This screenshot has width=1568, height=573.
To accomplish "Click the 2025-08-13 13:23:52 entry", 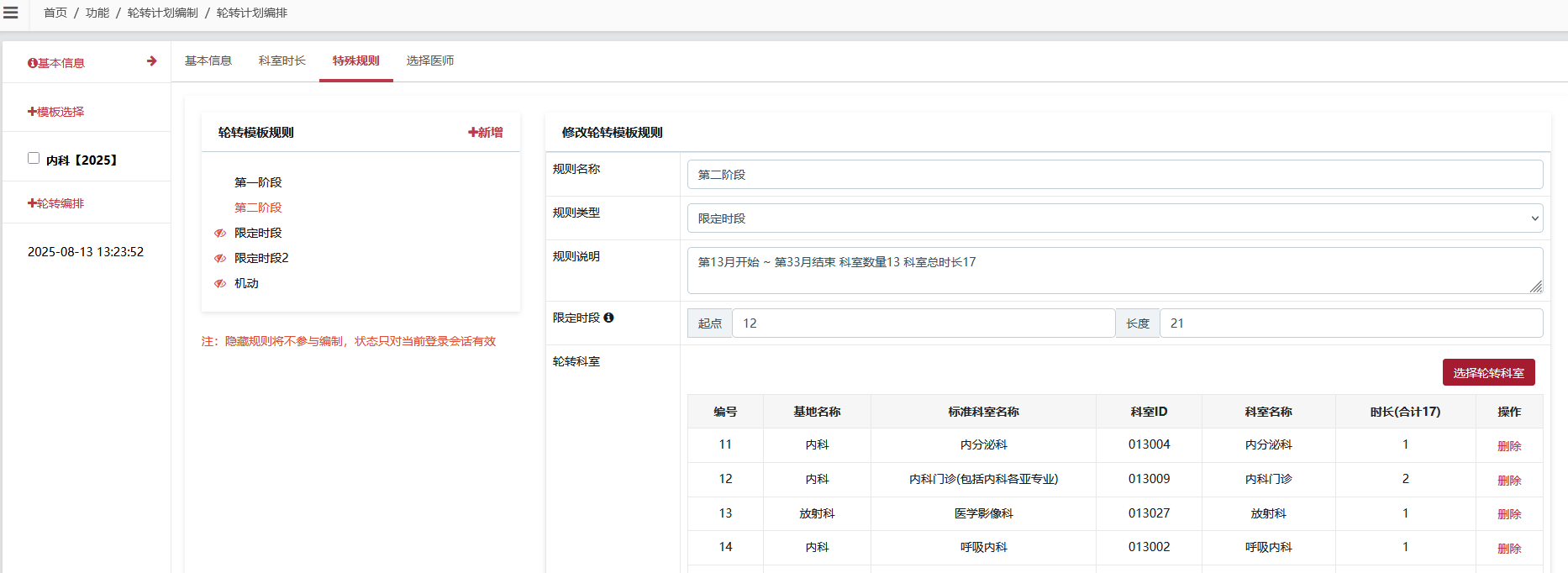I will point(86,252).
